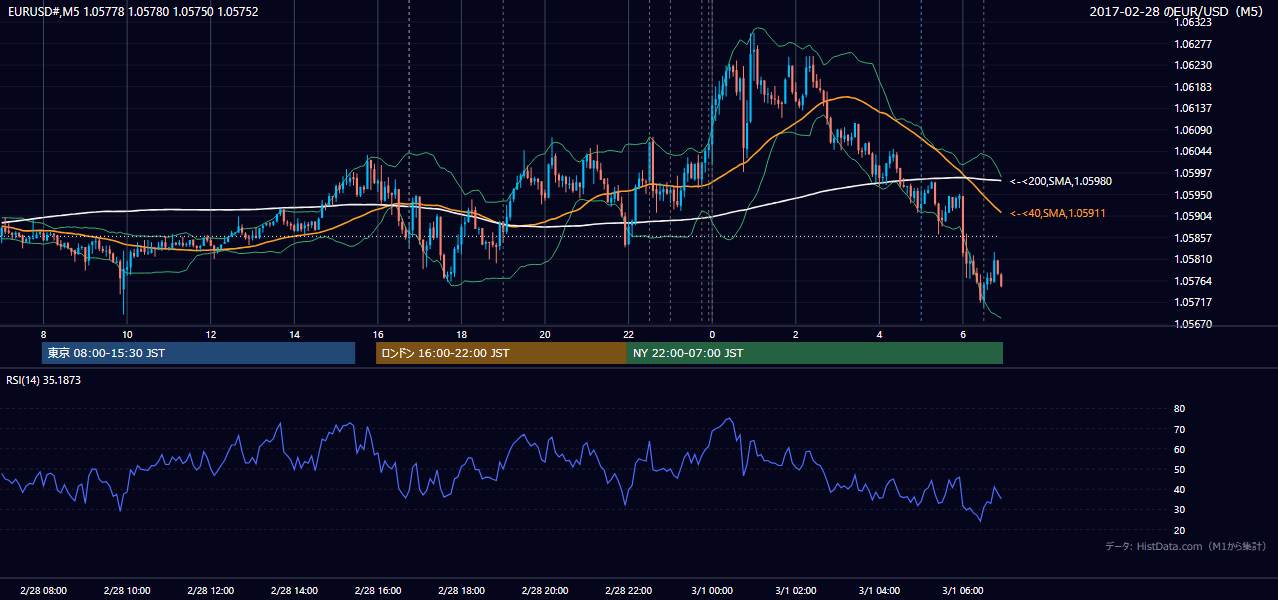Click bottom time label 2/28 18:00
The image size is (1278, 600).
pos(461,590)
